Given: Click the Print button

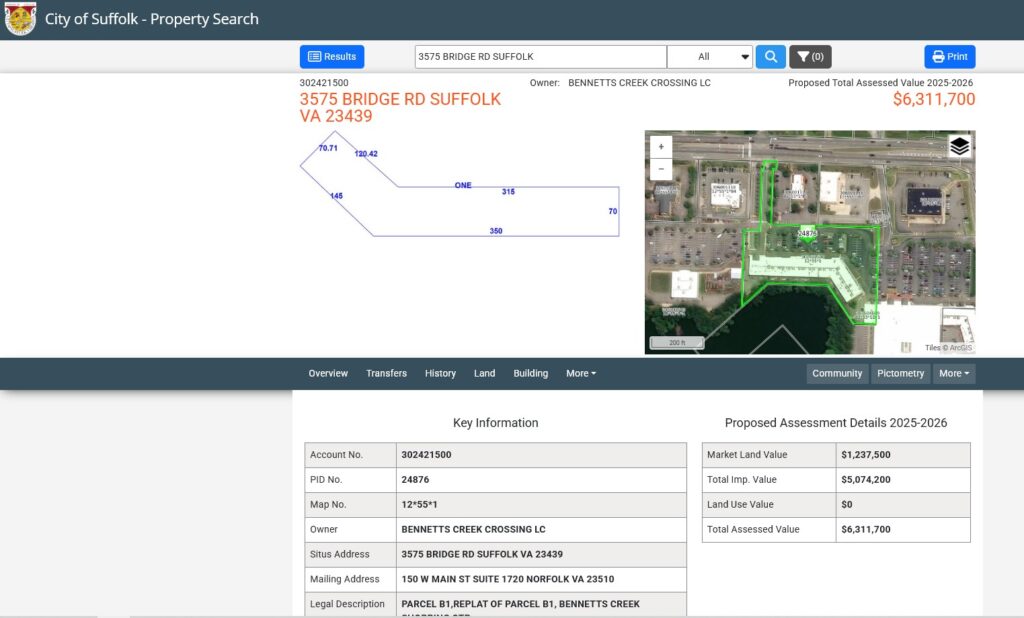Looking at the screenshot, I should click(x=950, y=57).
